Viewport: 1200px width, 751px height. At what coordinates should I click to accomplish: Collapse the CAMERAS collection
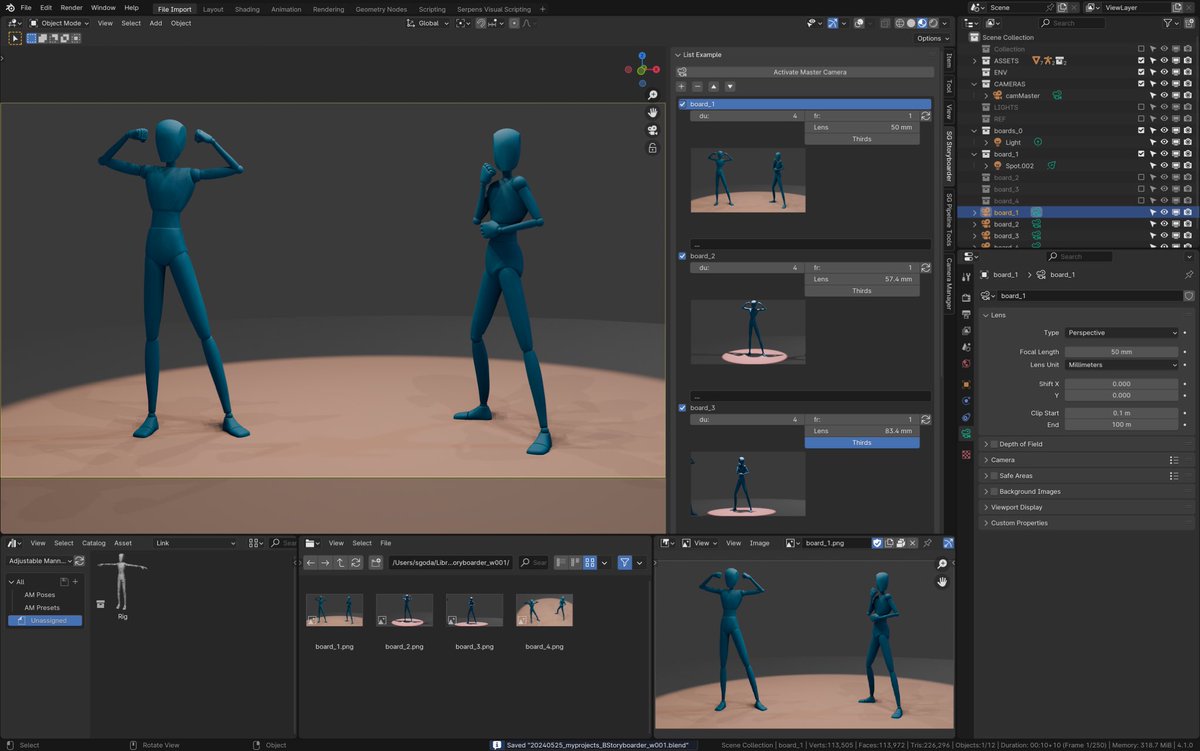pyautogui.click(x=973, y=83)
